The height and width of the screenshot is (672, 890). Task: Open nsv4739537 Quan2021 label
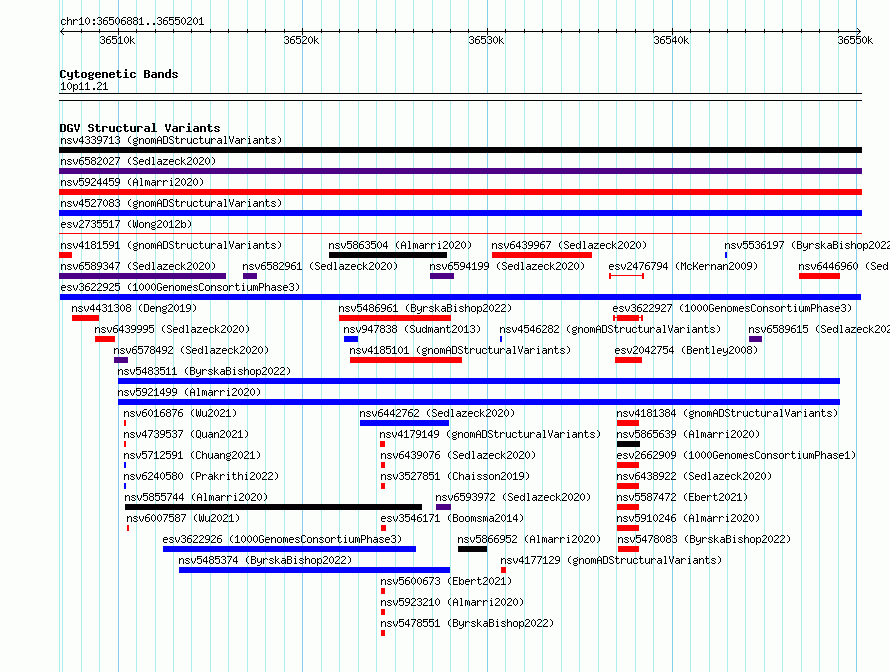[186, 434]
